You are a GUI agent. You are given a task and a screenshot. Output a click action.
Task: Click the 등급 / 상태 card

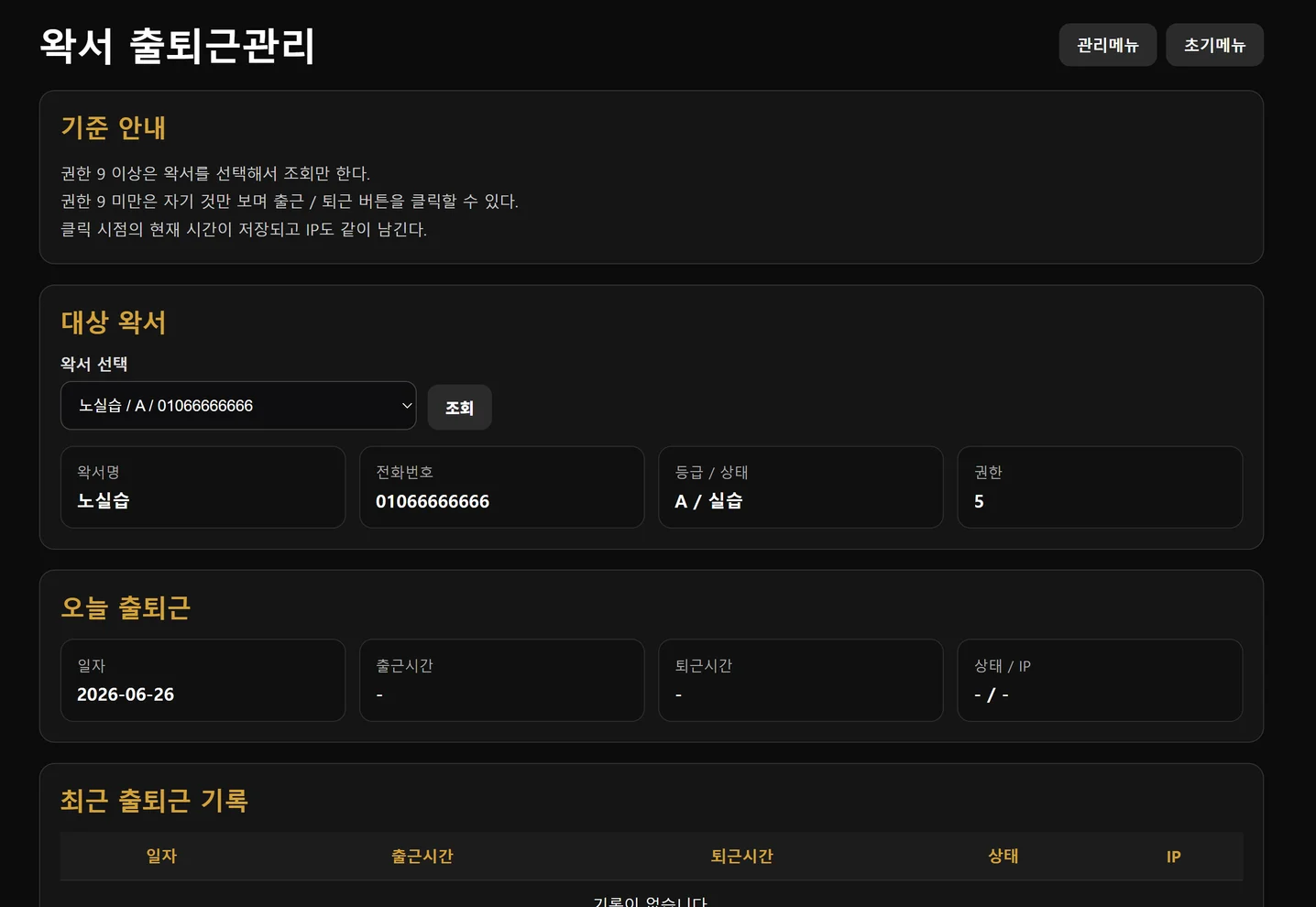pyautogui.click(x=801, y=487)
